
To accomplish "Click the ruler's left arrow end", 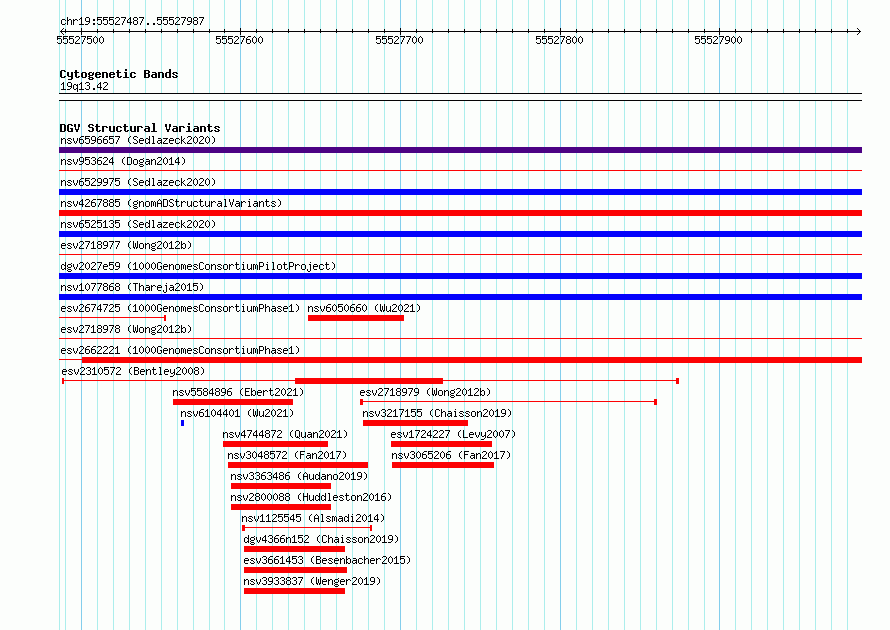I will (x=63, y=31).
